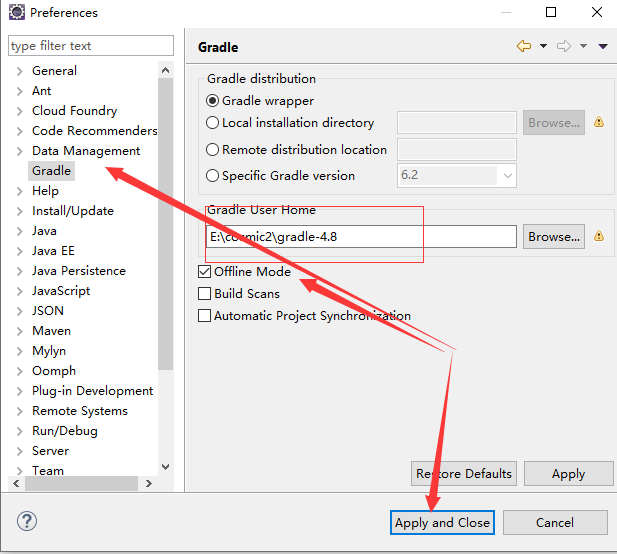617x554 pixels.
Task: Expand the Java preferences node
Action: (x=19, y=231)
